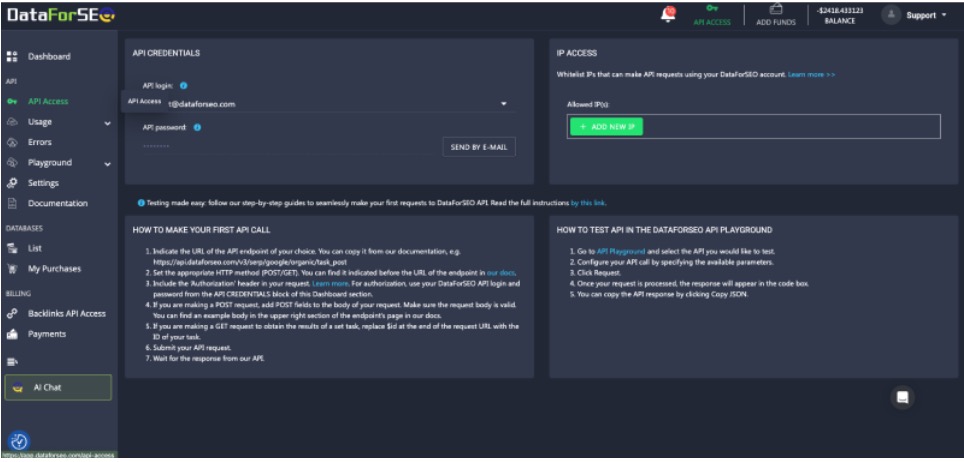Click the Backlinks API Access link icon
The height and width of the screenshot is (462, 964).
point(12,314)
